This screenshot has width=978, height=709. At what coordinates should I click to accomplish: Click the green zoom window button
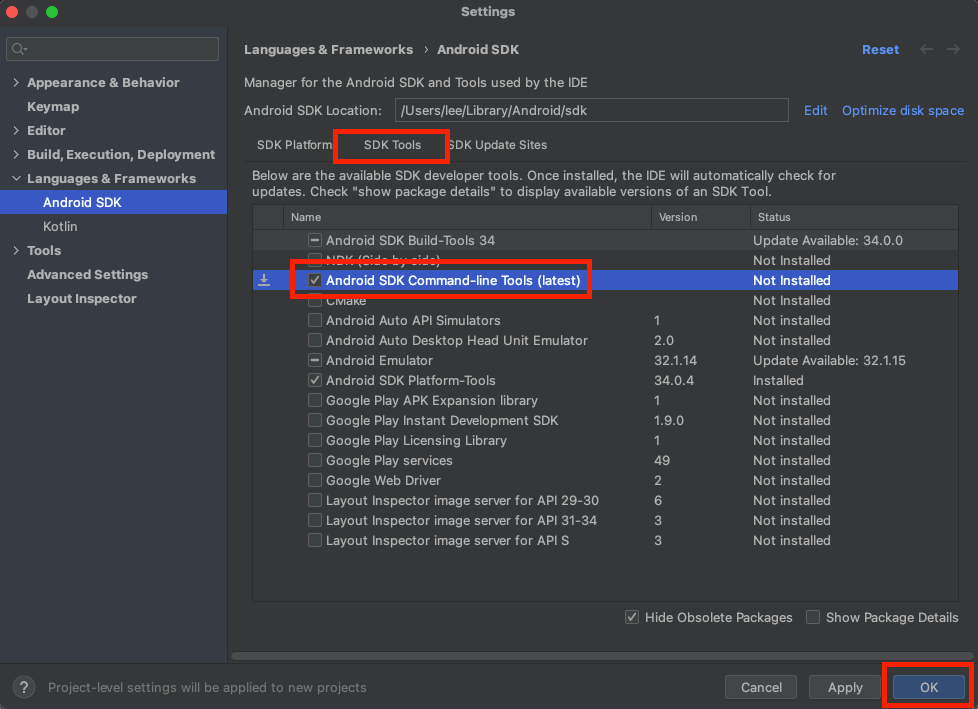tap(52, 12)
